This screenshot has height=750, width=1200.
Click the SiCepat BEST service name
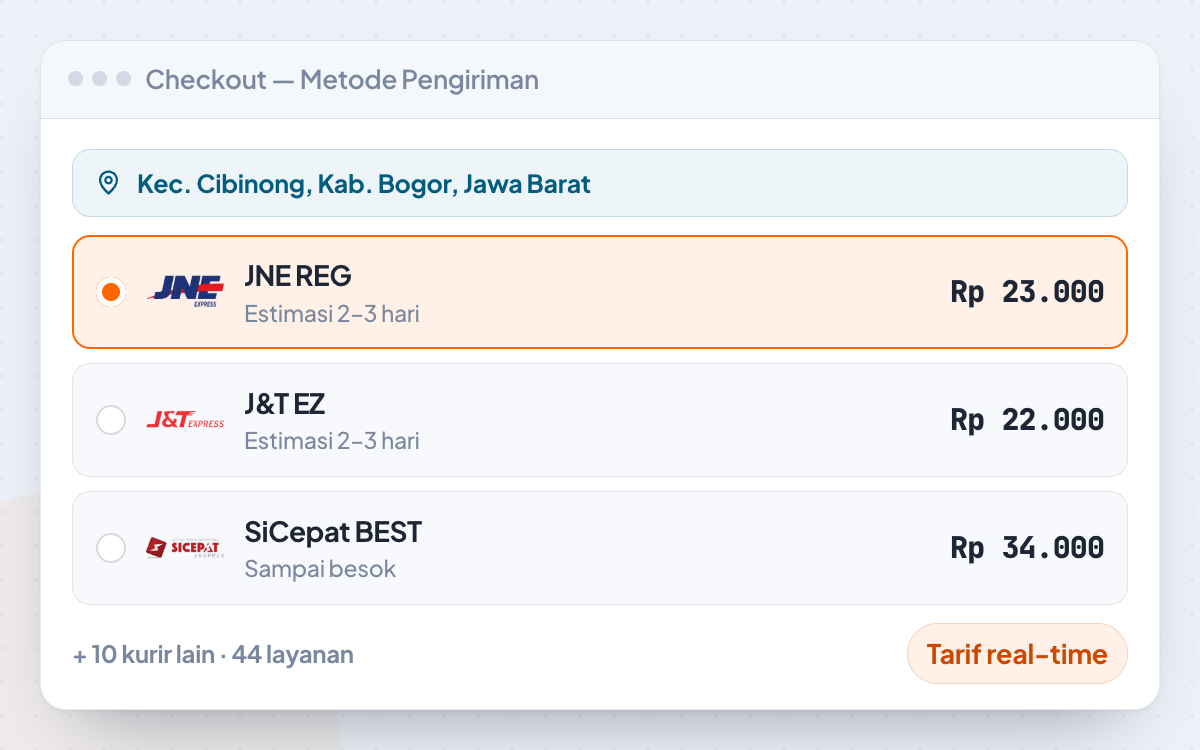click(333, 532)
